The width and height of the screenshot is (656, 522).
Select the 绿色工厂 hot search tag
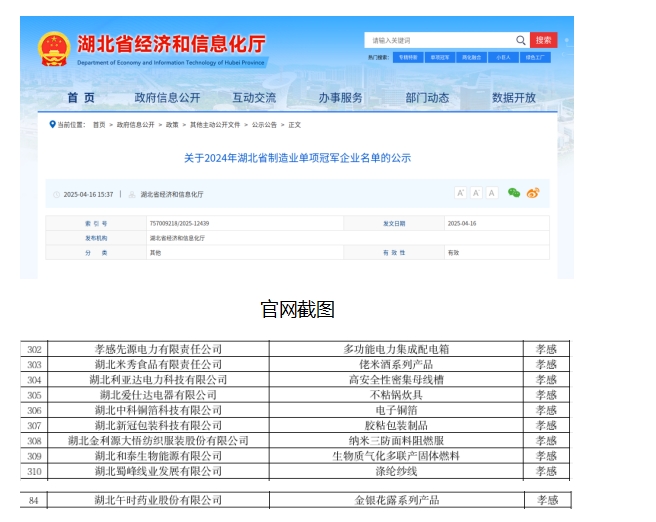[x=535, y=57]
